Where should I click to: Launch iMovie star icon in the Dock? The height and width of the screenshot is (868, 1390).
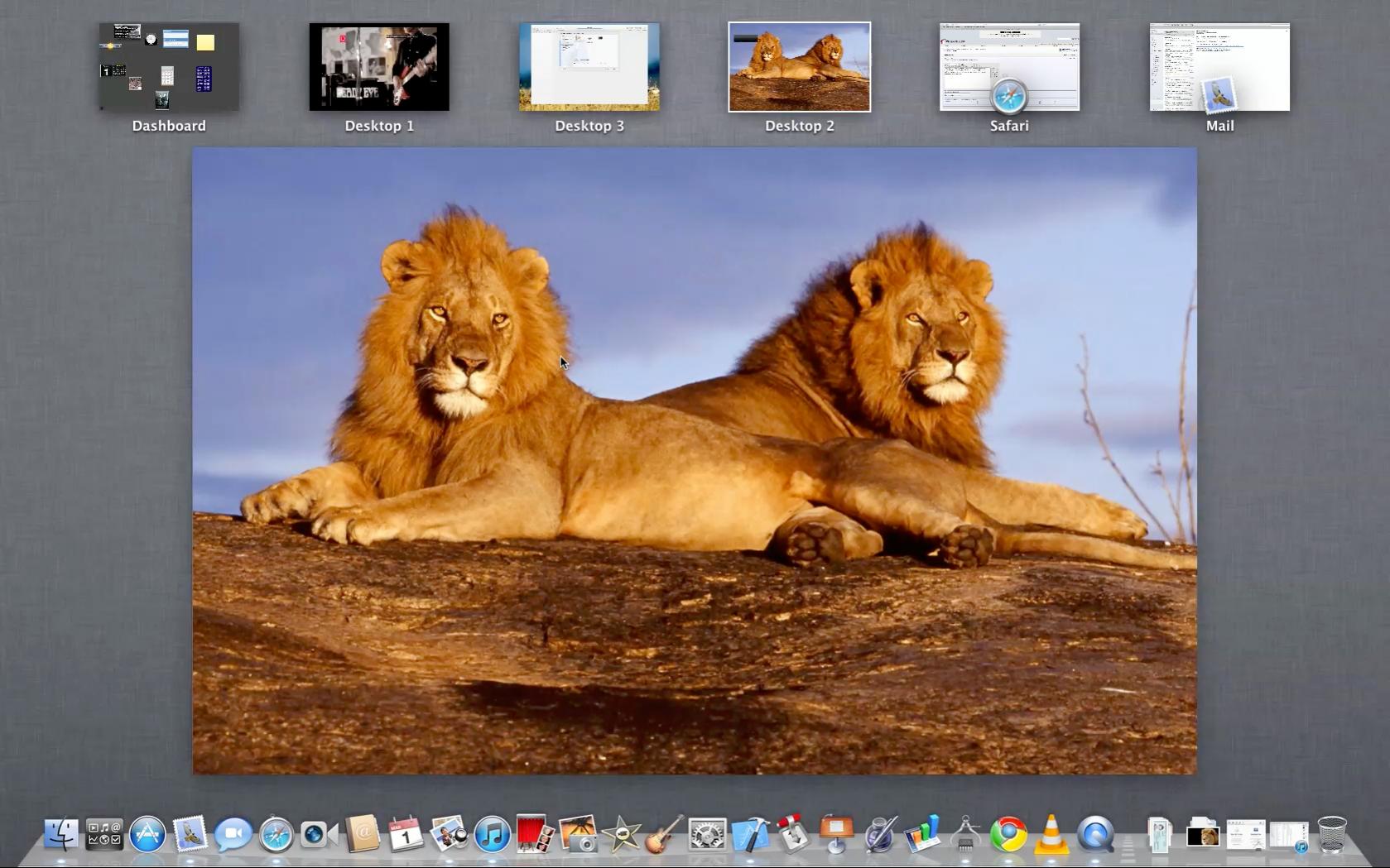pyautogui.click(x=621, y=834)
